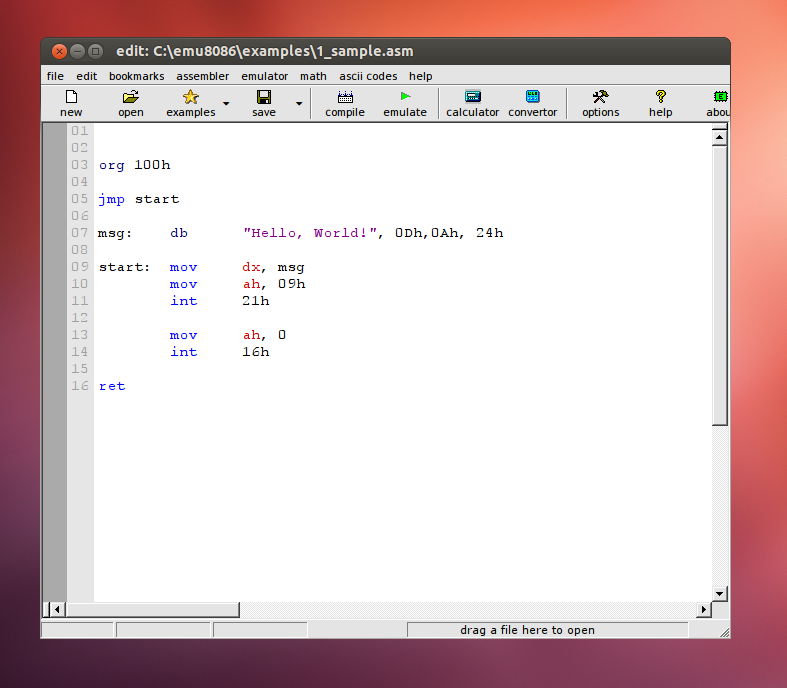
Task: Click the horizontal scrollbar thumb
Action: pos(152,609)
